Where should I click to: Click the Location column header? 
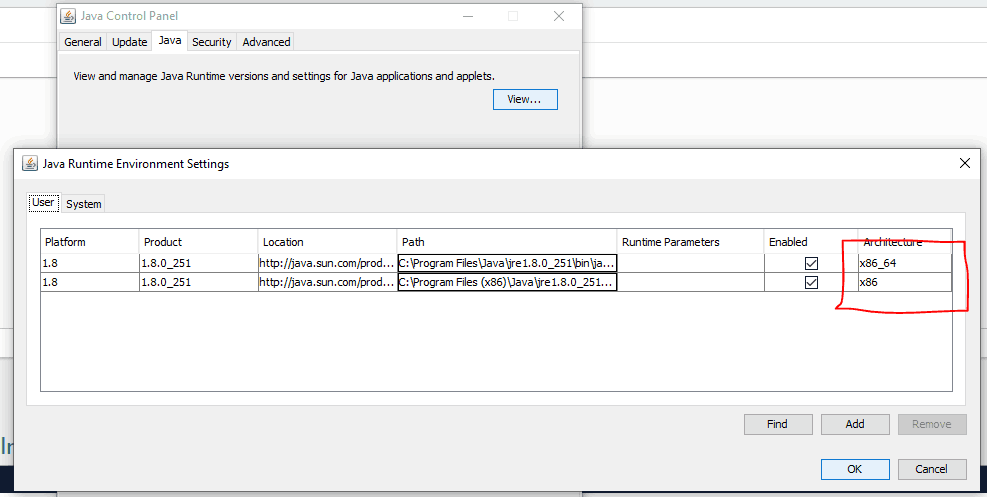click(327, 242)
